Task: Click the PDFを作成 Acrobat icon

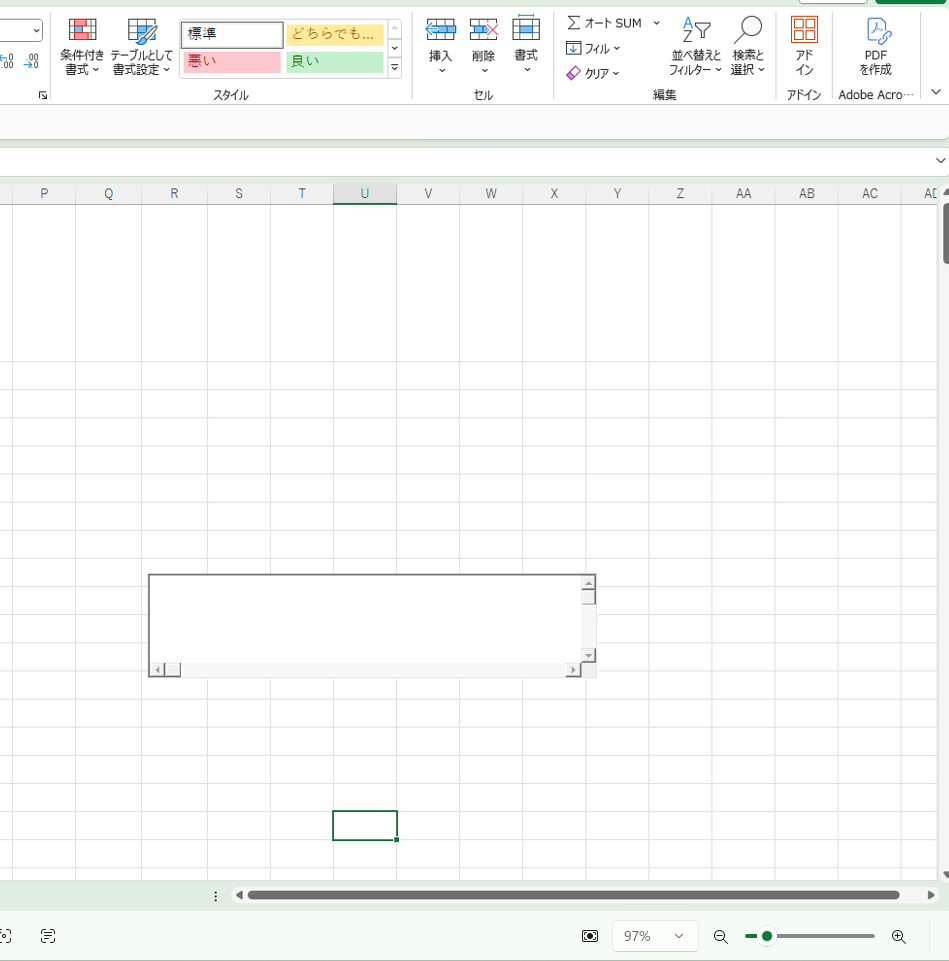Action: pos(876,30)
